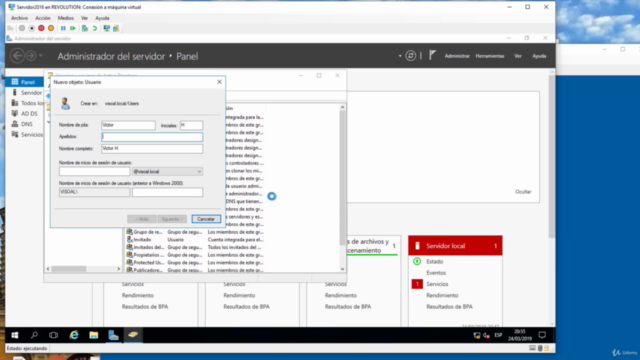Open the notifications flag in Server Manager
This screenshot has height=360, width=640.
[x=432, y=56]
